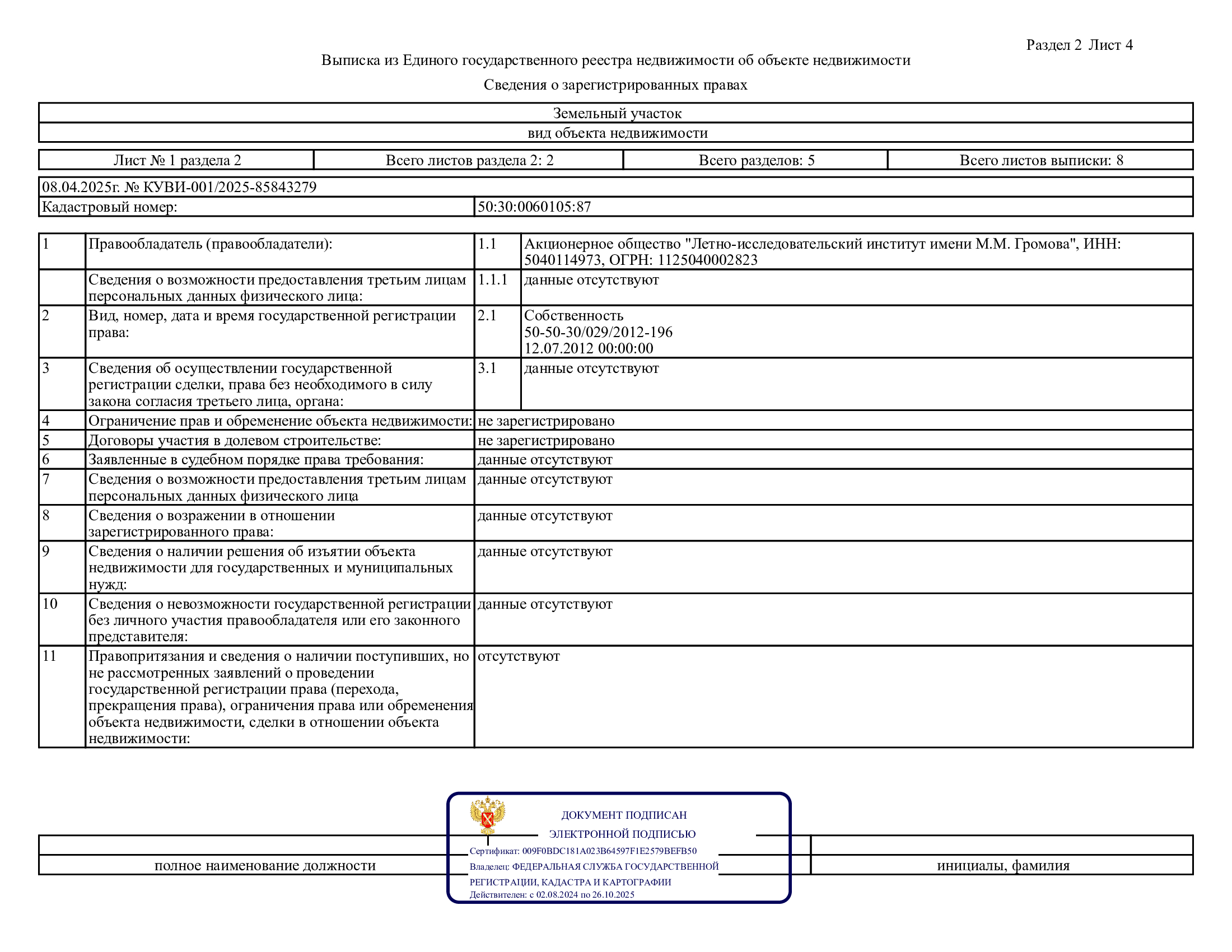Click the 'отсутствуют' value in row 11
1232x952 pixels.
click(x=519, y=656)
